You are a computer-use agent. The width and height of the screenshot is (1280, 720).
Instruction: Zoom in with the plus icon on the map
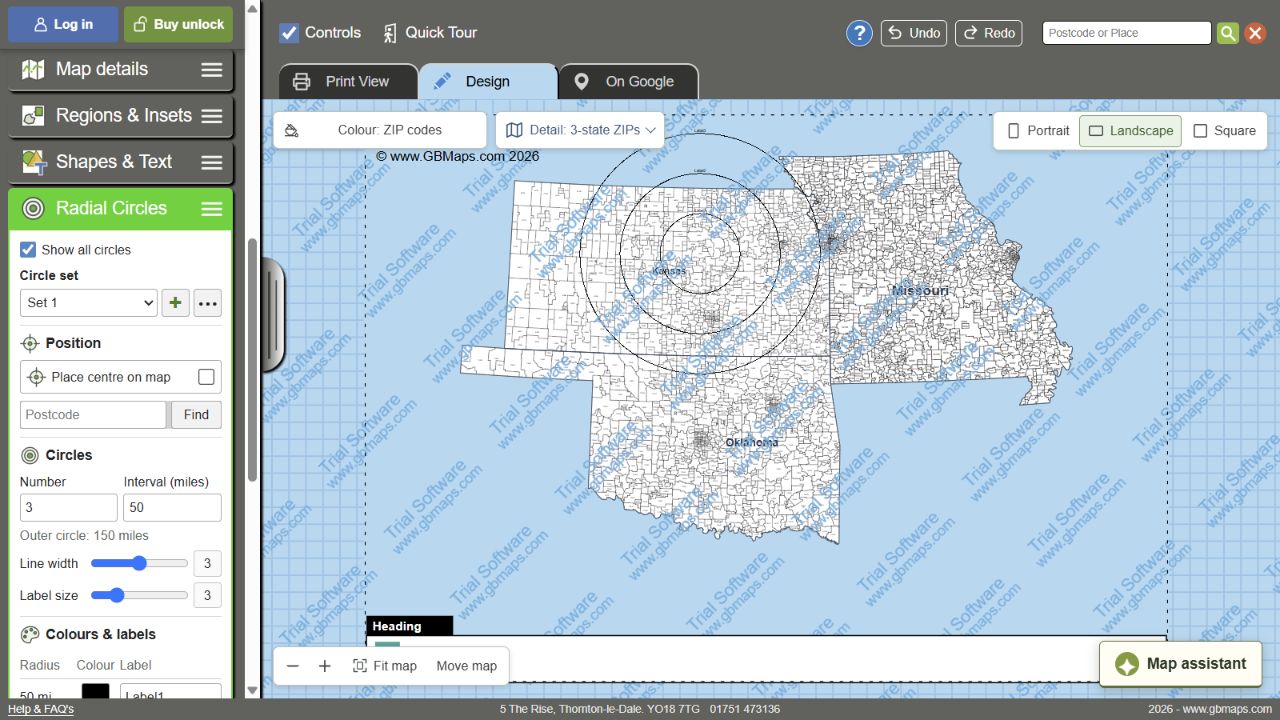point(325,666)
